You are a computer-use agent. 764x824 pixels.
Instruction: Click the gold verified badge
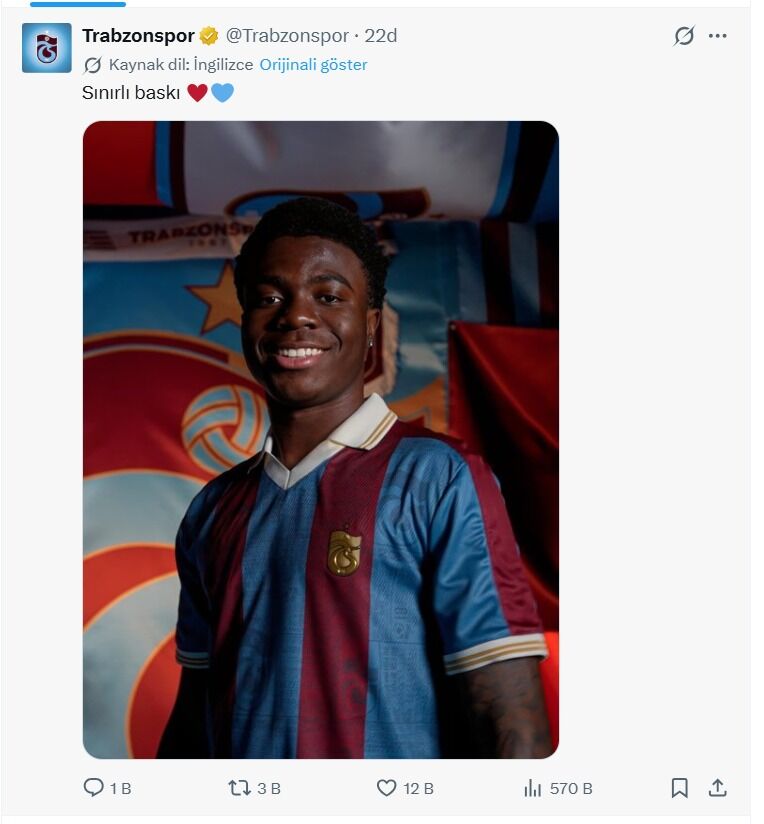click(209, 36)
